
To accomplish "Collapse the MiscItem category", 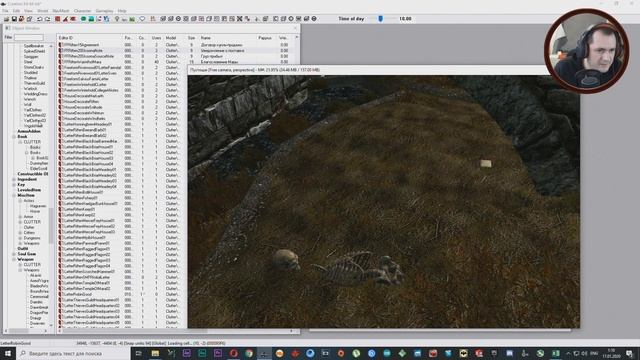I will tap(14, 196).
